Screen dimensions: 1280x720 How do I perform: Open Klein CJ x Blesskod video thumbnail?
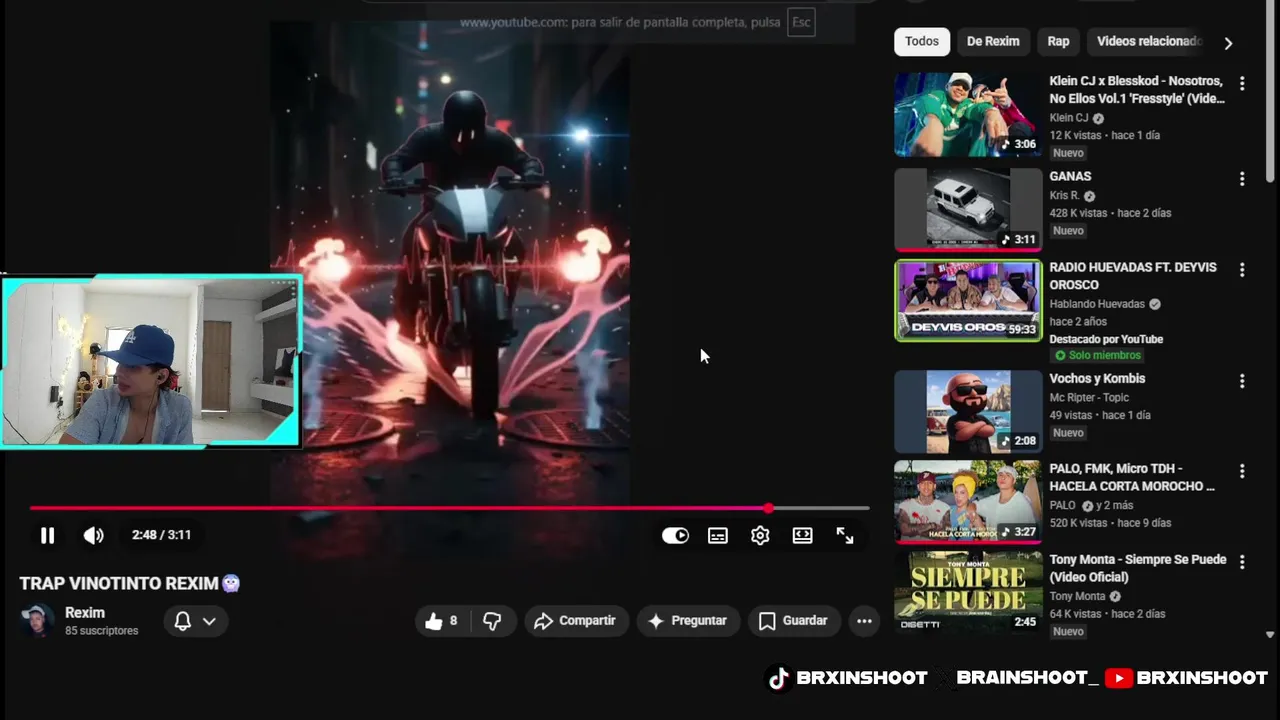[x=968, y=114]
